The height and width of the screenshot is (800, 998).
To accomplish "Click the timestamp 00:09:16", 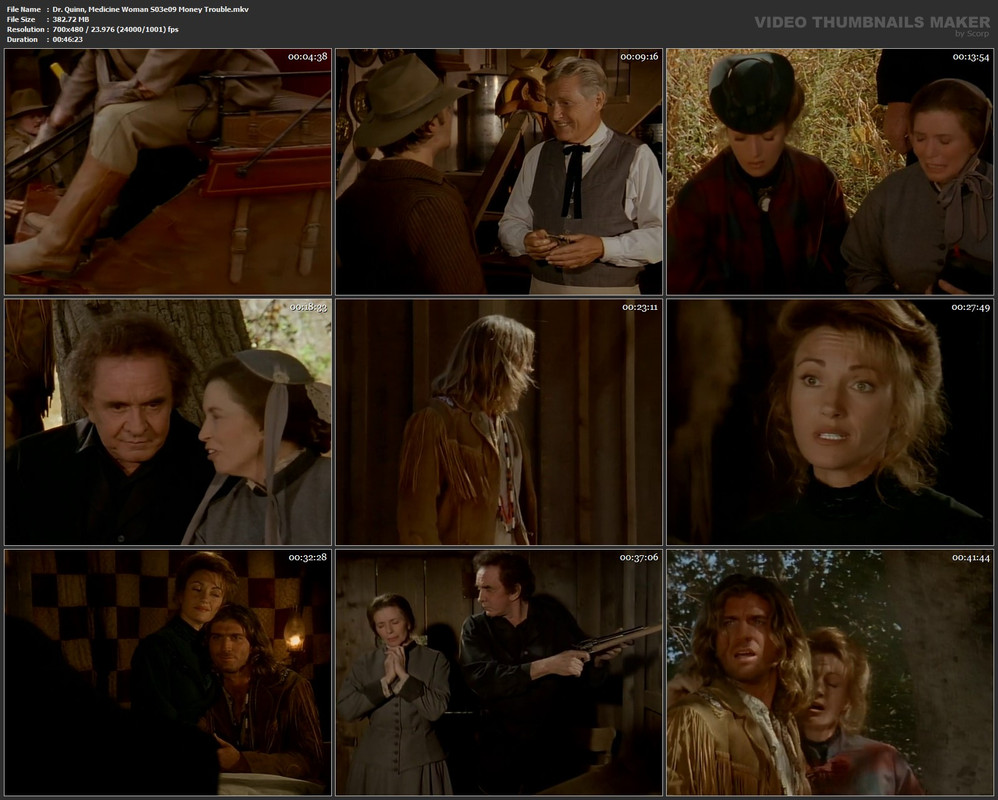I will click(x=639, y=57).
